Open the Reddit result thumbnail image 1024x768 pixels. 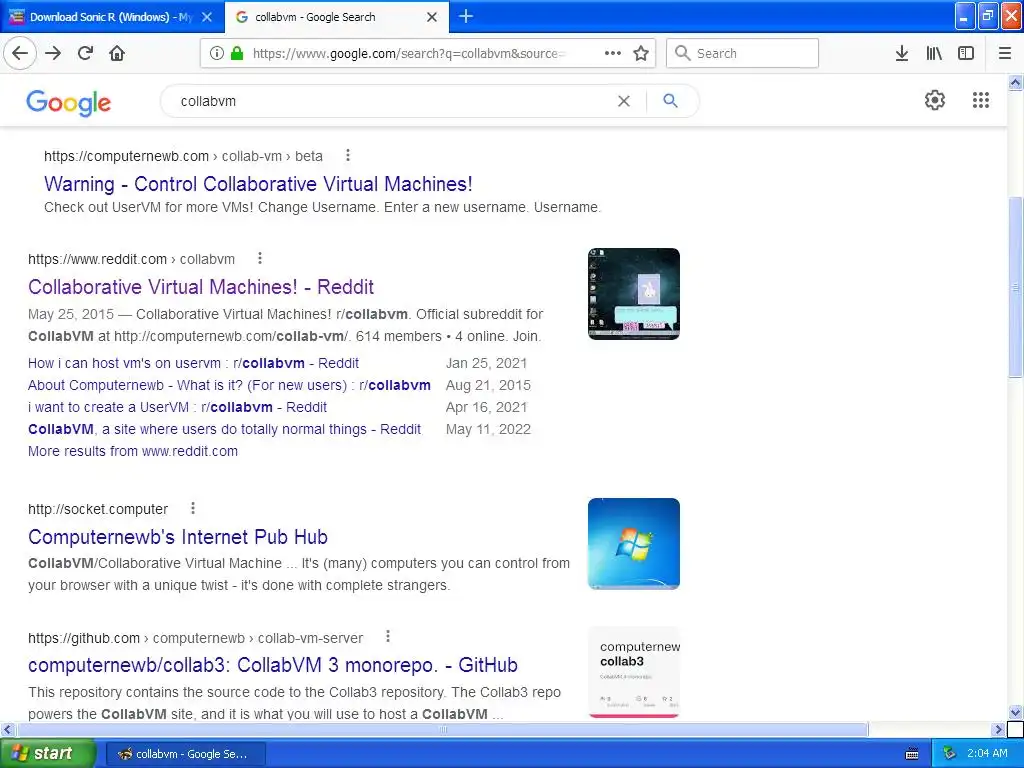(x=633, y=294)
